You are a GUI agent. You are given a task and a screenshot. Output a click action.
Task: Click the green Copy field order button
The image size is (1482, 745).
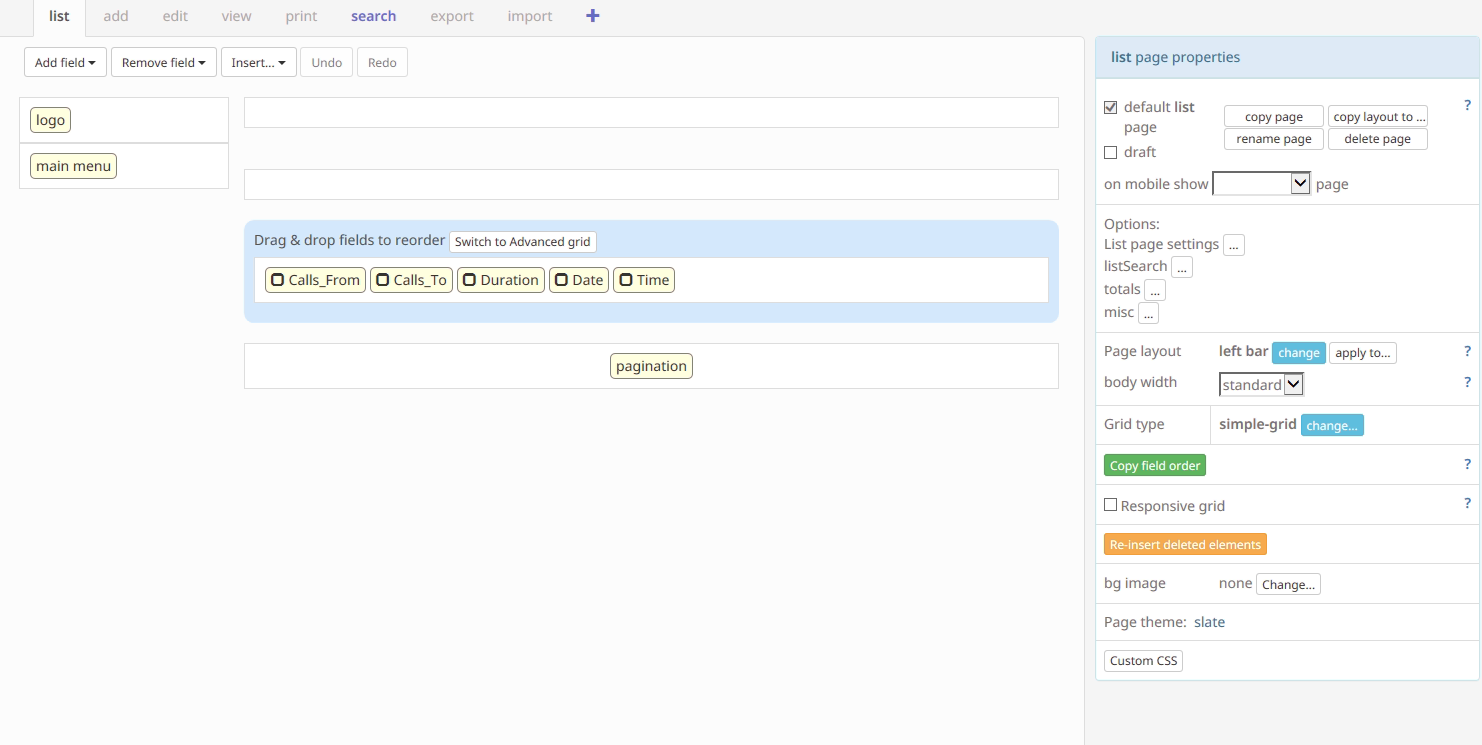coord(1155,465)
